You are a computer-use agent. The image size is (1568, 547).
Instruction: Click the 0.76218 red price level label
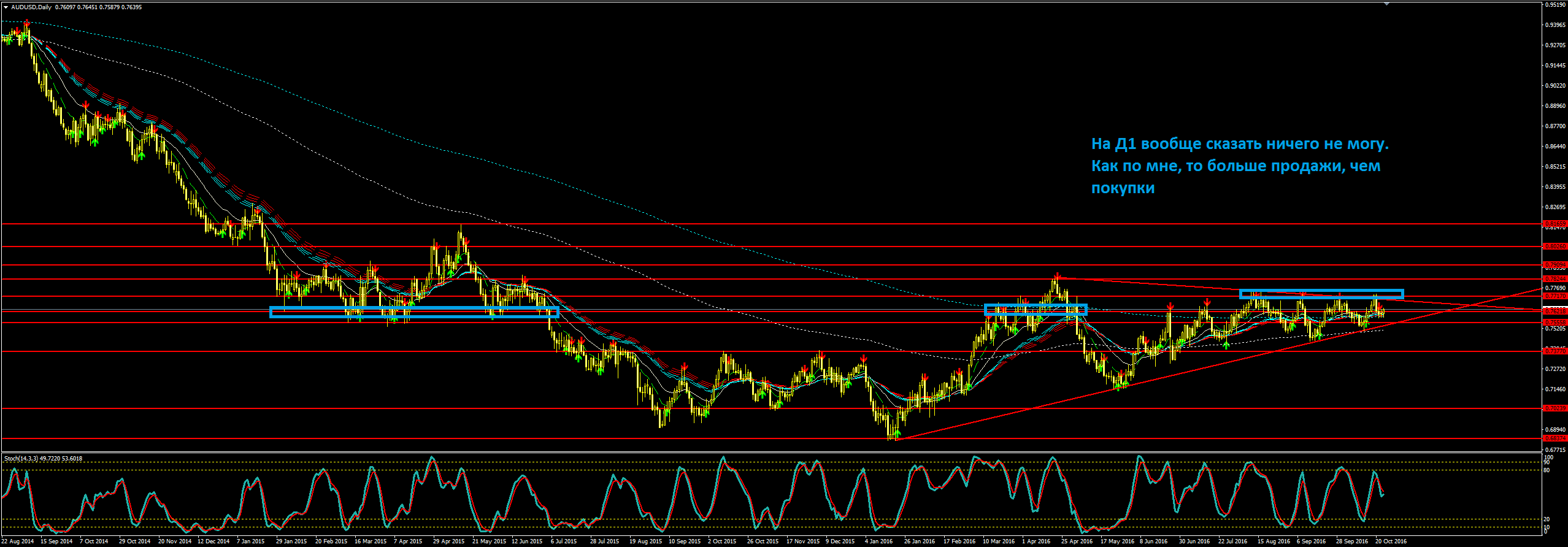click(1555, 312)
